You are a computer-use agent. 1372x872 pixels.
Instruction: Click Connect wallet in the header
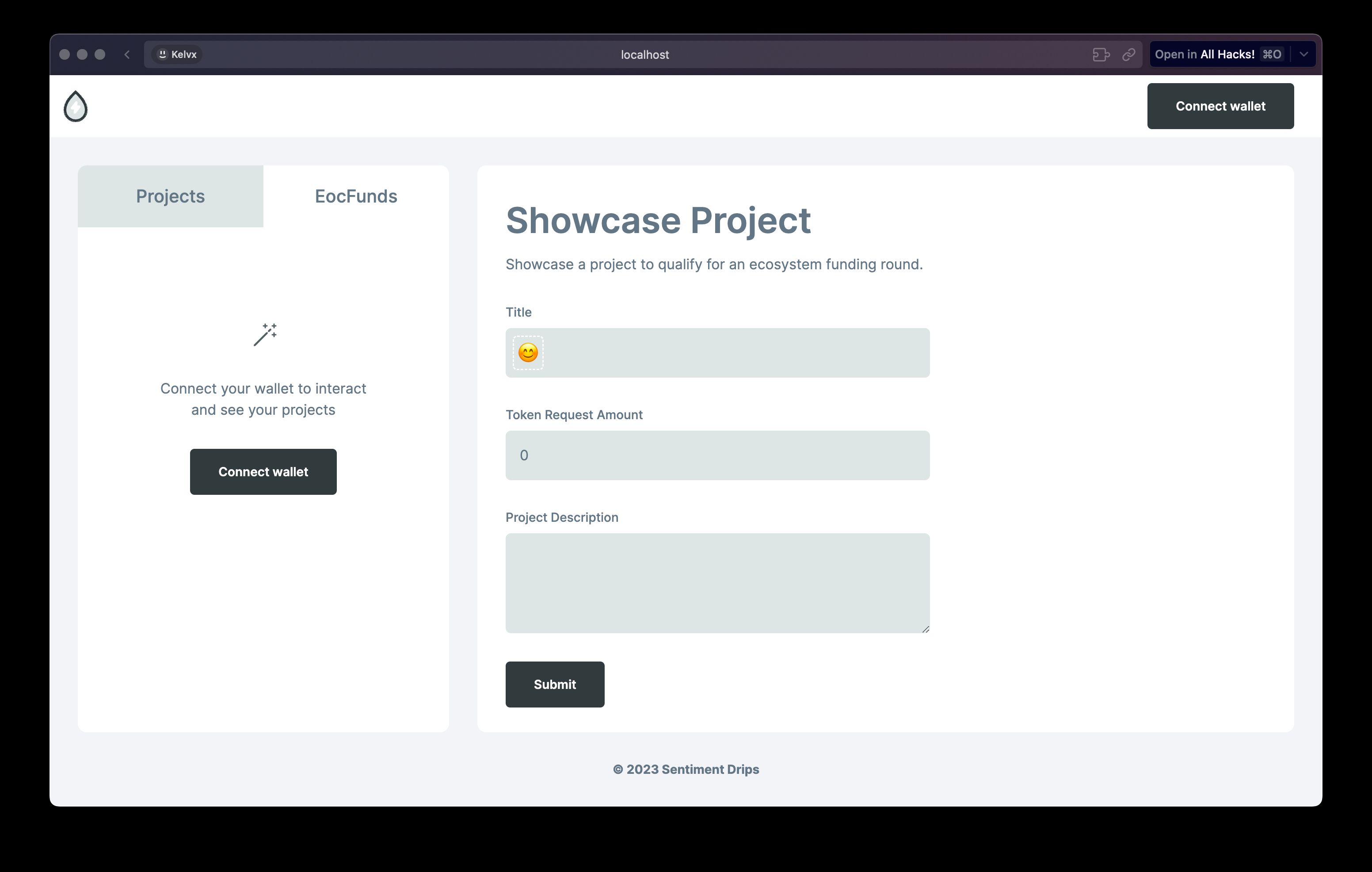(1220, 106)
